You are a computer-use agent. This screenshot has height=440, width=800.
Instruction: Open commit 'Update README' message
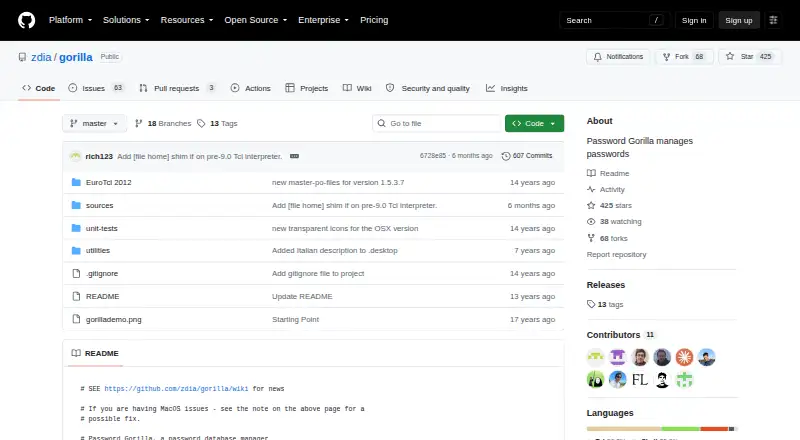(x=302, y=297)
